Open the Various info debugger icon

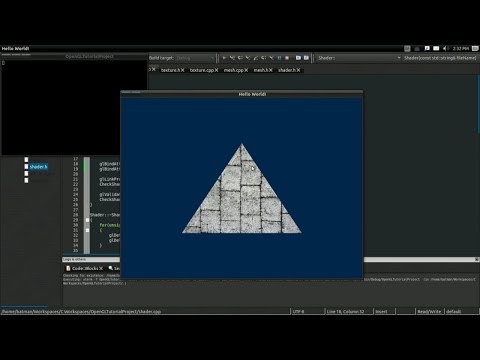(x=306, y=58)
